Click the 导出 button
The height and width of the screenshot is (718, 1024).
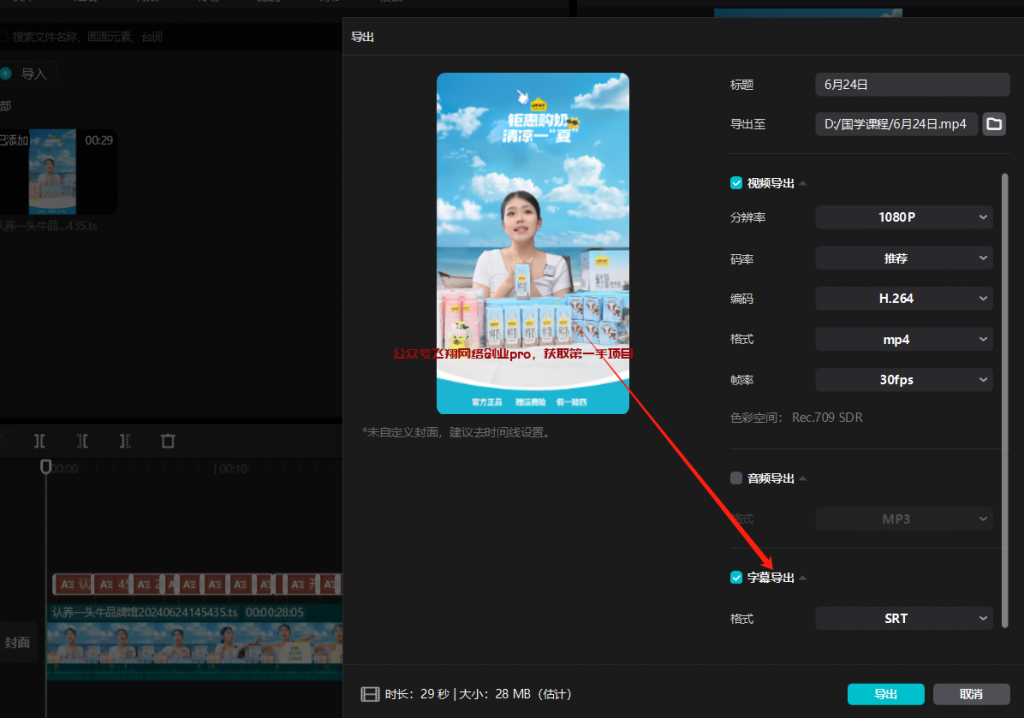pos(885,694)
